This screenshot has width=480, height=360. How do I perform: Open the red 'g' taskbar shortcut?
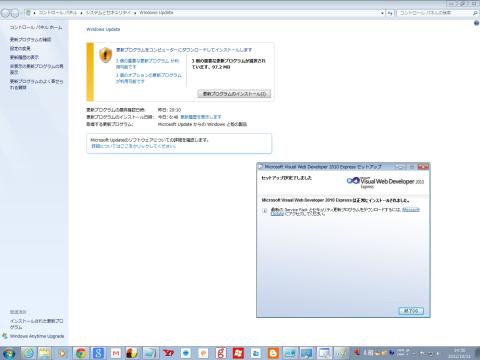pyautogui.click(x=220, y=353)
